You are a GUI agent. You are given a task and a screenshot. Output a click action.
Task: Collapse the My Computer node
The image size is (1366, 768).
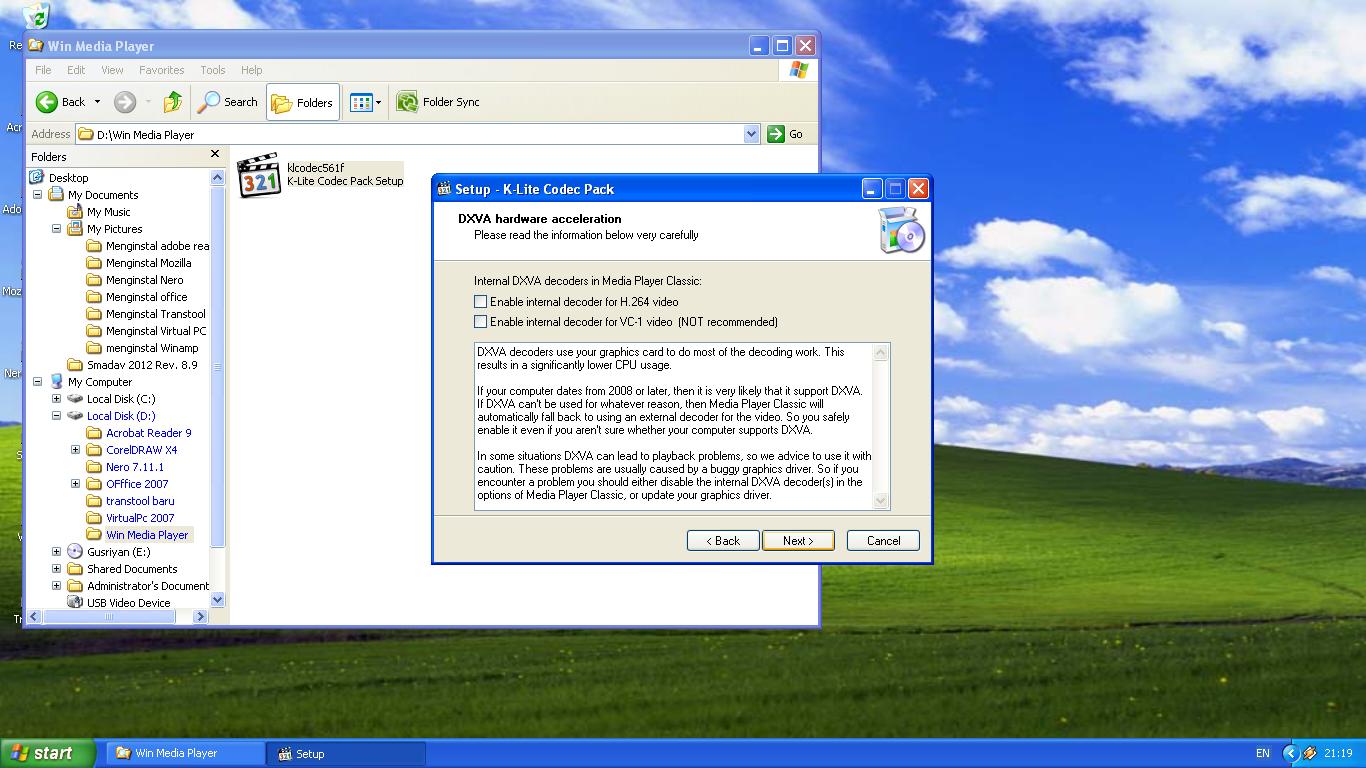point(38,382)
